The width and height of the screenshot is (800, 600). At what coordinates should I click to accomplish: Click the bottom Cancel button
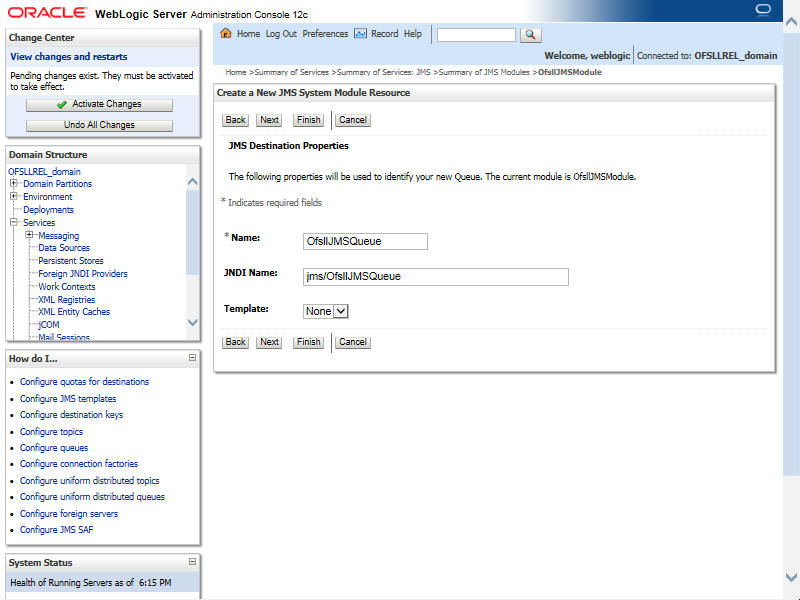353,342
